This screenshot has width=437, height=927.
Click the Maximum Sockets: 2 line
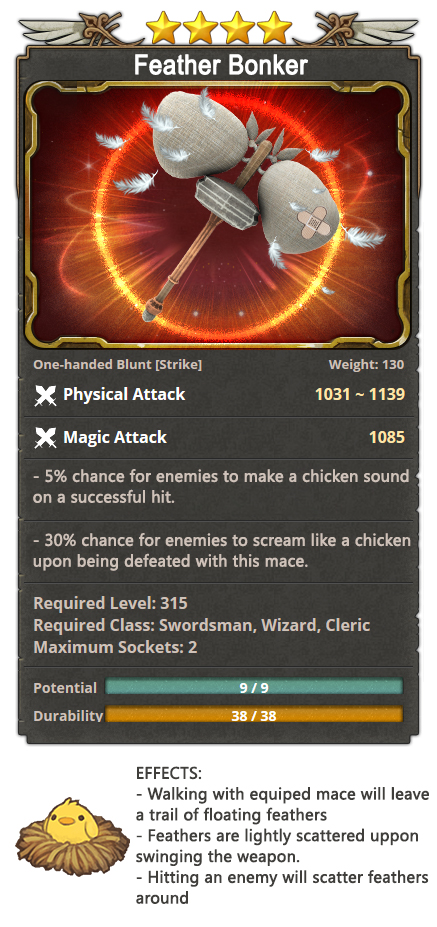115,647
